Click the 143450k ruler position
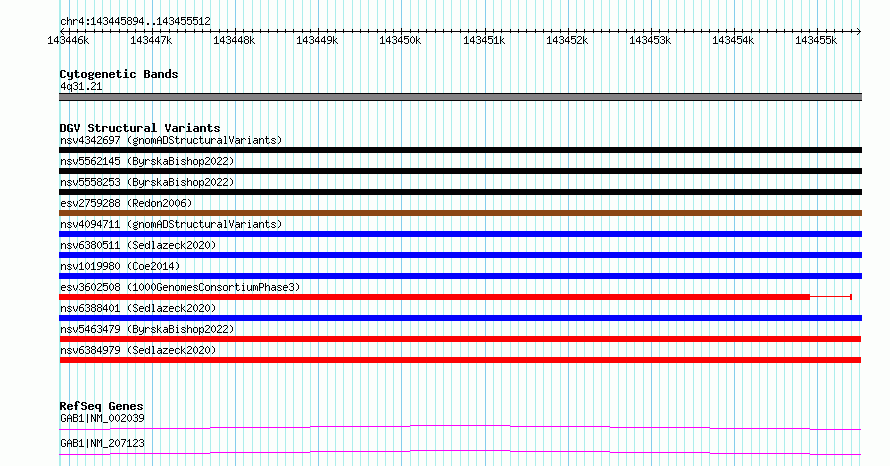890x466 pixels. coord(400,41)
